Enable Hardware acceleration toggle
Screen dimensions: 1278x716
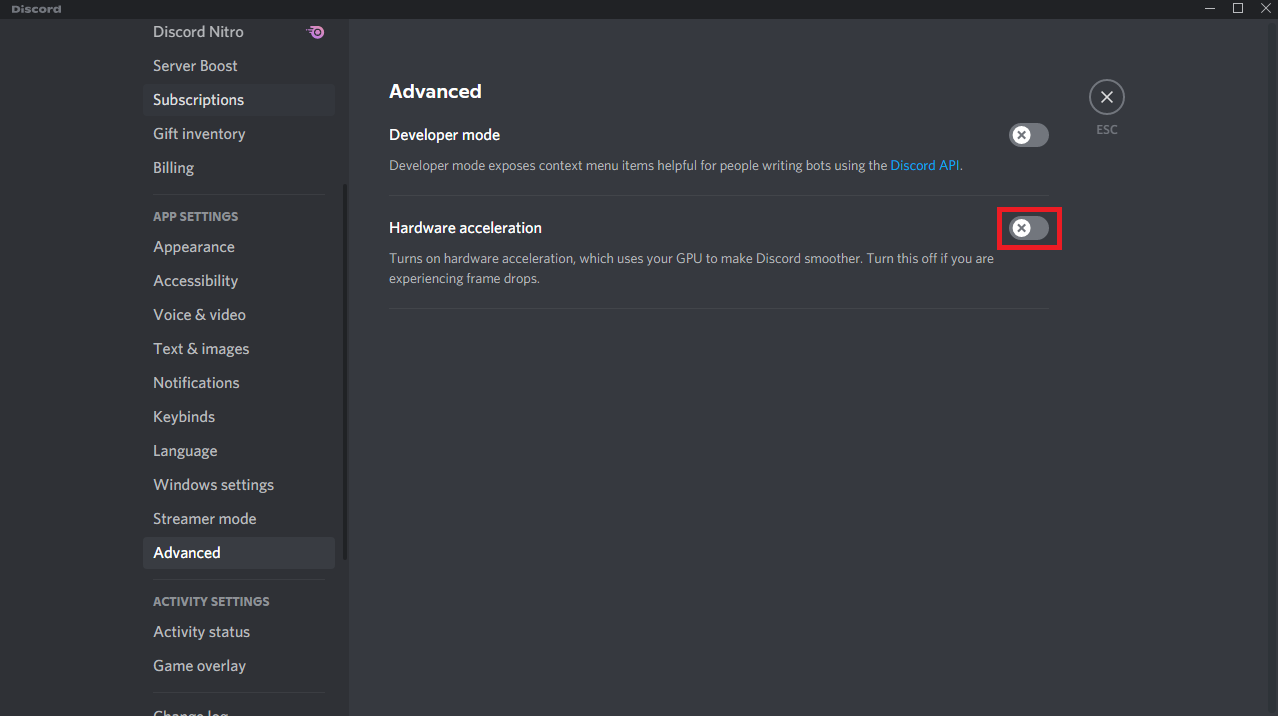coord(1028,228)
